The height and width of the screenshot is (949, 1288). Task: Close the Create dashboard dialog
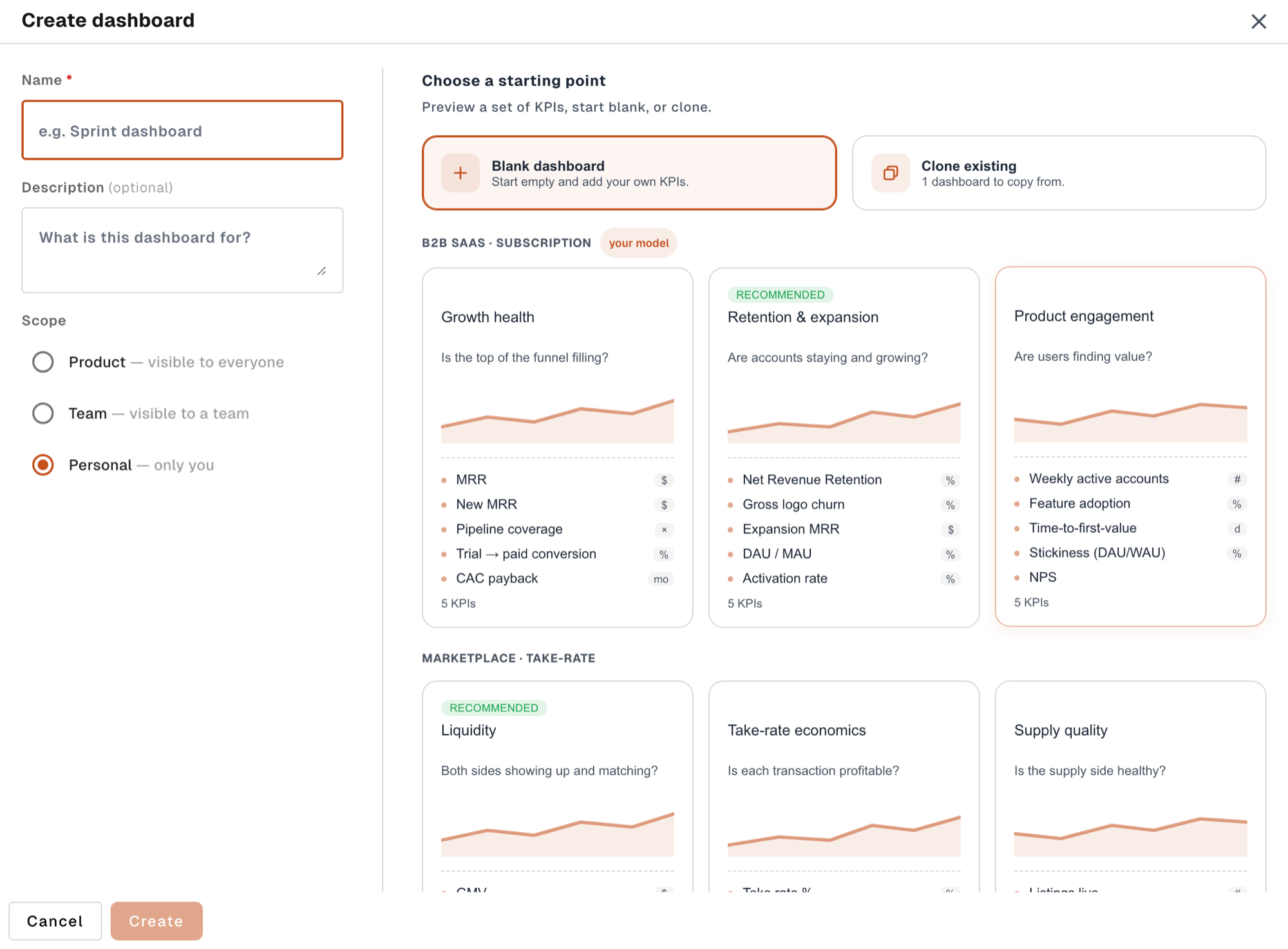[1258, 21]
